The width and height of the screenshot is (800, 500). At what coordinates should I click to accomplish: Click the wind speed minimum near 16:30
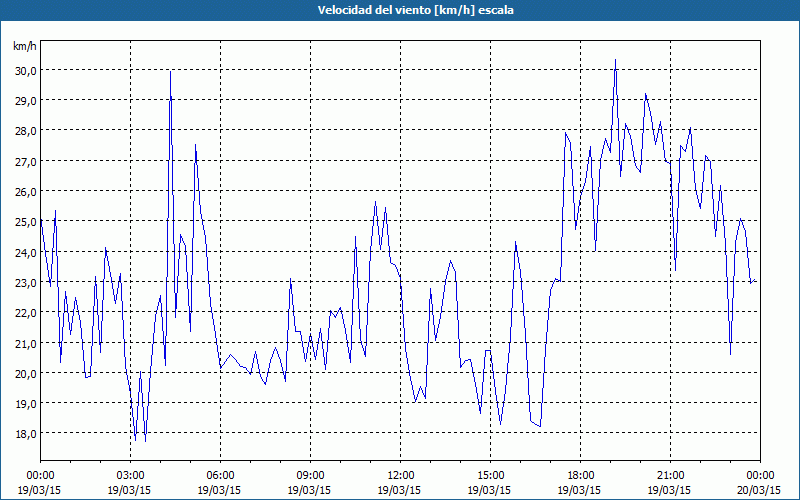click(540, 426)
